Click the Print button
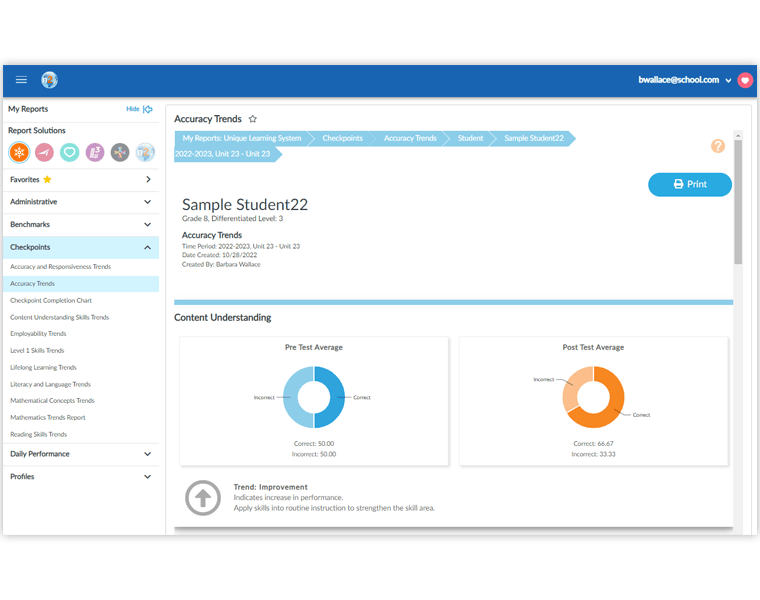Viewport: 760px width, 600px height. point(690,185)
